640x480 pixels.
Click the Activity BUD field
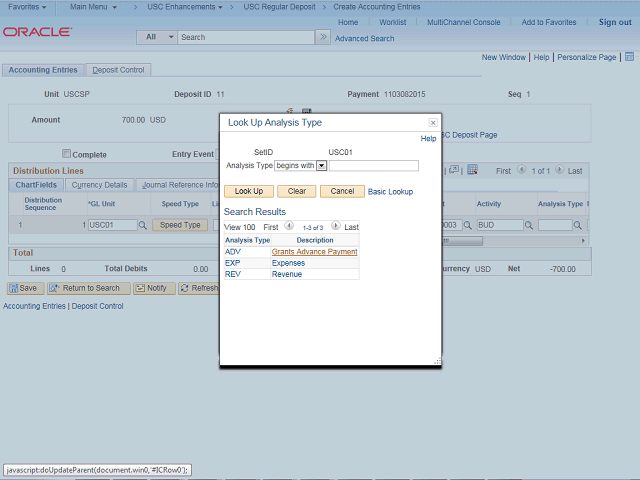(500, 225)
